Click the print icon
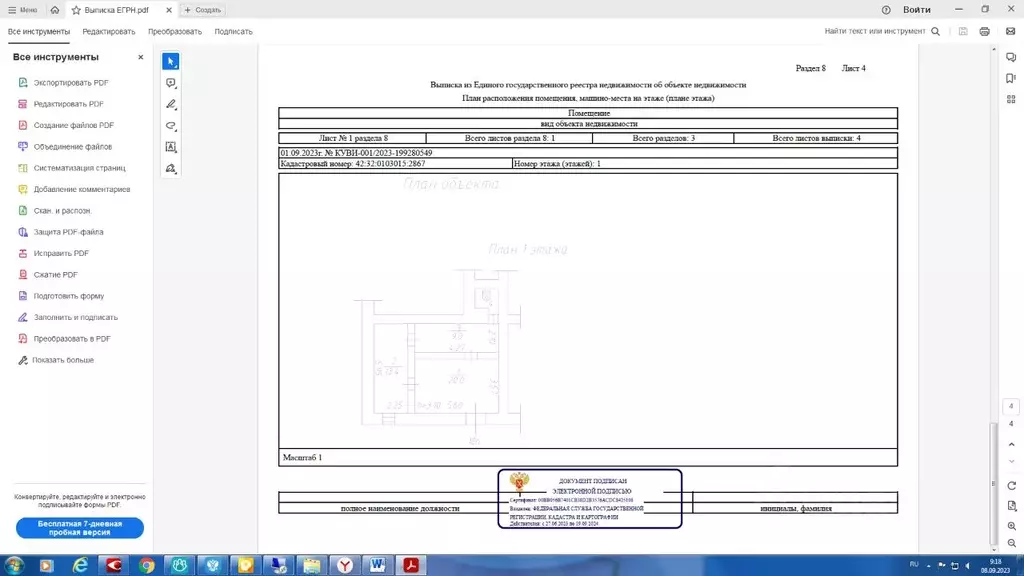This screenshot has width=1024, height=576. (985, 31)
